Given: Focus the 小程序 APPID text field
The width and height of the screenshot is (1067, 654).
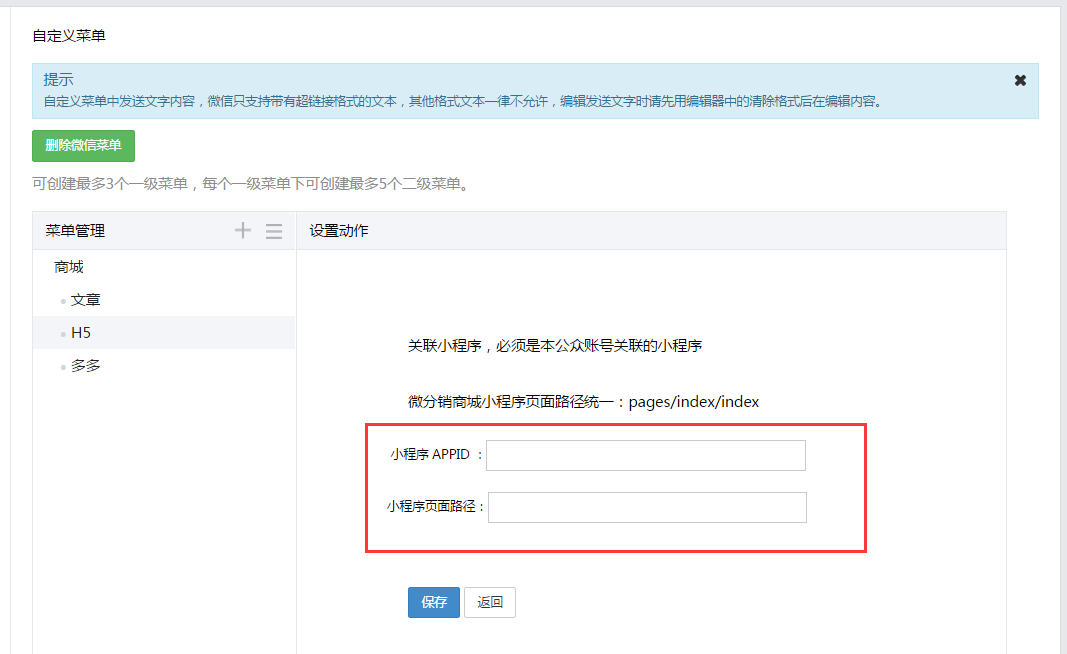Looking at the screenshot, I should pyautogui.click(x=645, y=455).
